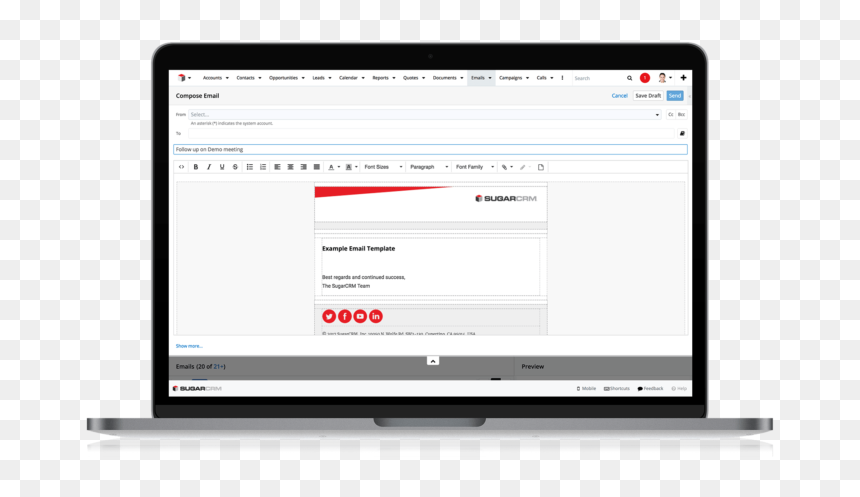Click the Save Draft button
Viewport: 860px width, 497px height.
[648, 95]
